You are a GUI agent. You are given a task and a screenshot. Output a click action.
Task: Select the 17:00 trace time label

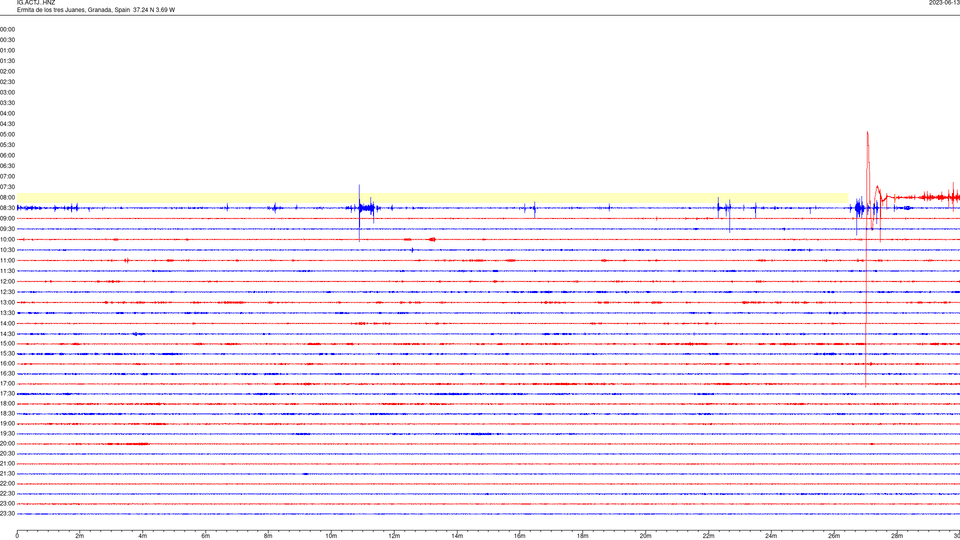click(7, 383)
